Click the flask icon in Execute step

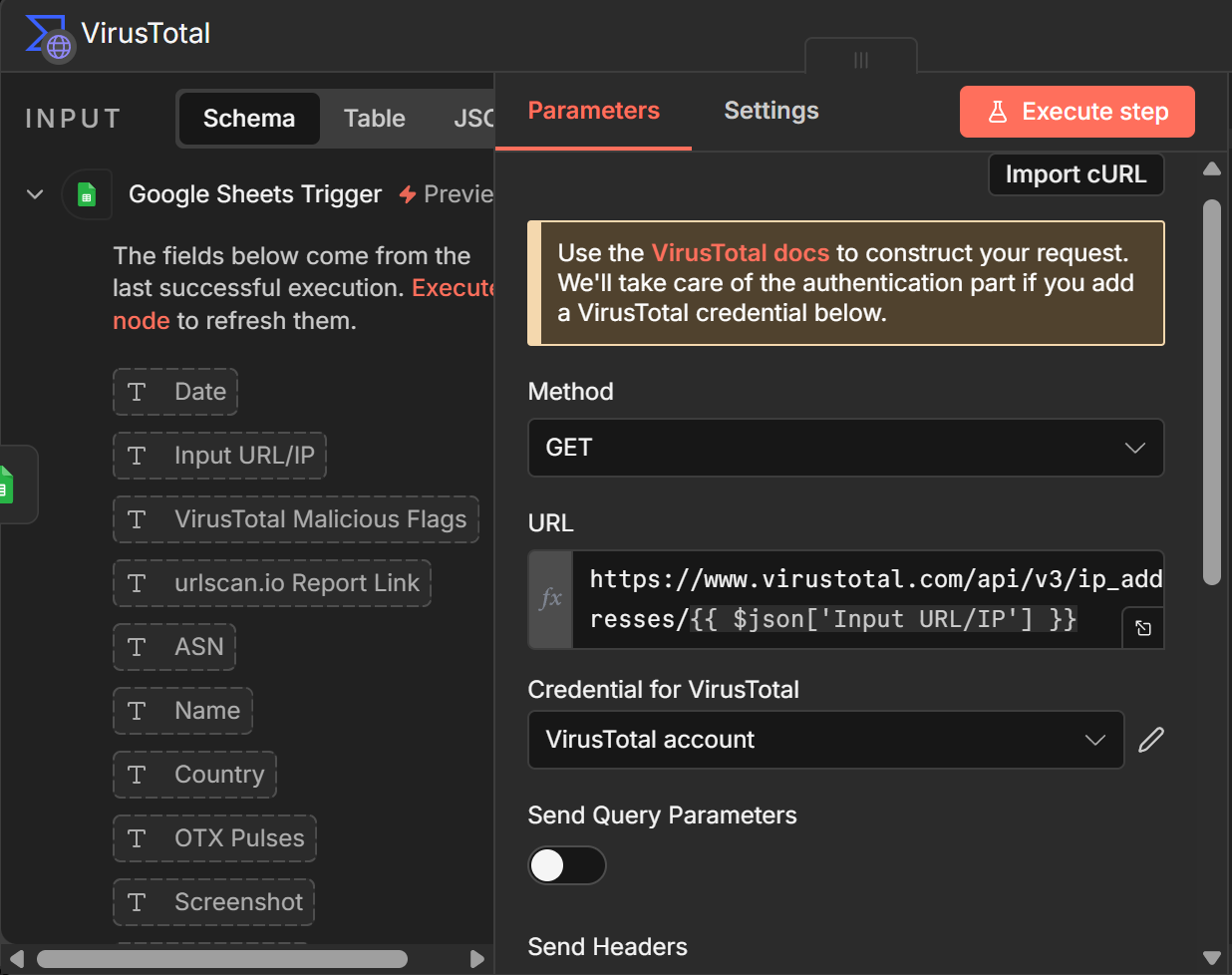pyautogui.click(x=997, y=112)
